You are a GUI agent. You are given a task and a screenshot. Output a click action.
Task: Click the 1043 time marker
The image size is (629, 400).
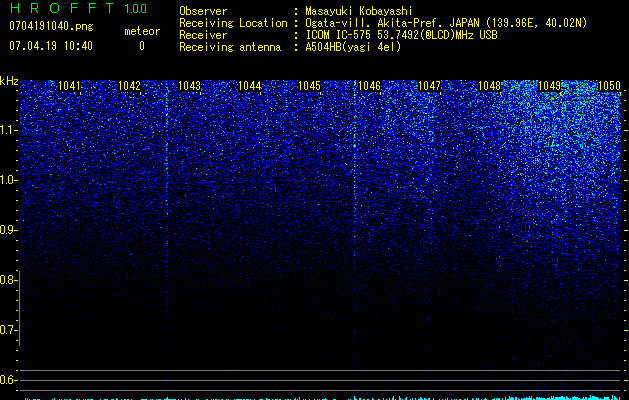point(189,86)
